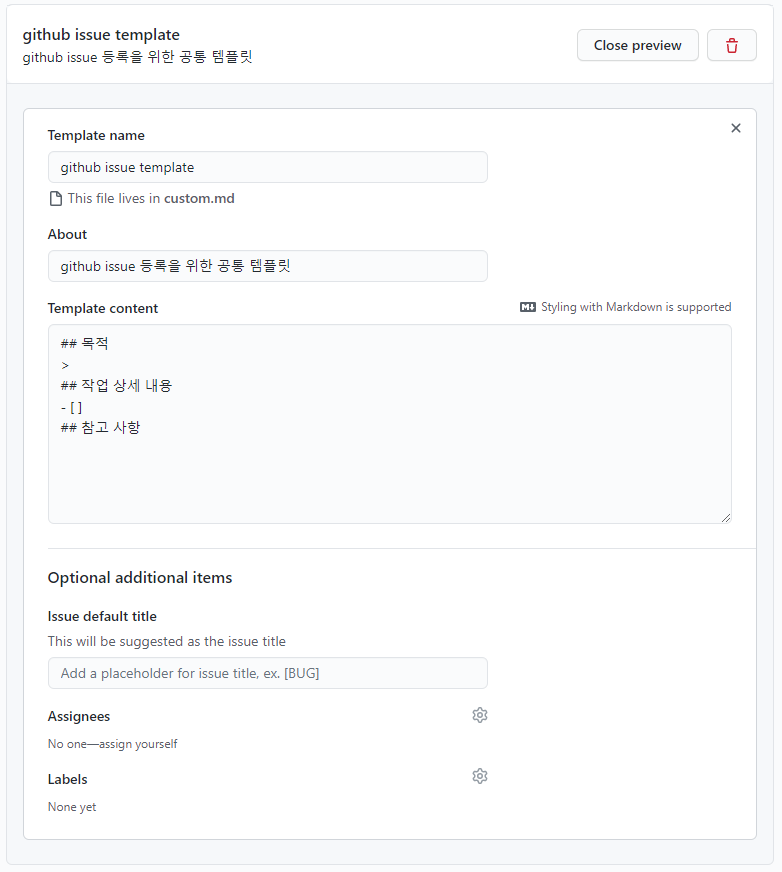Screen dimensions: 782x872
Task: Click the custom.md filename
Action: tap(205, 198)
